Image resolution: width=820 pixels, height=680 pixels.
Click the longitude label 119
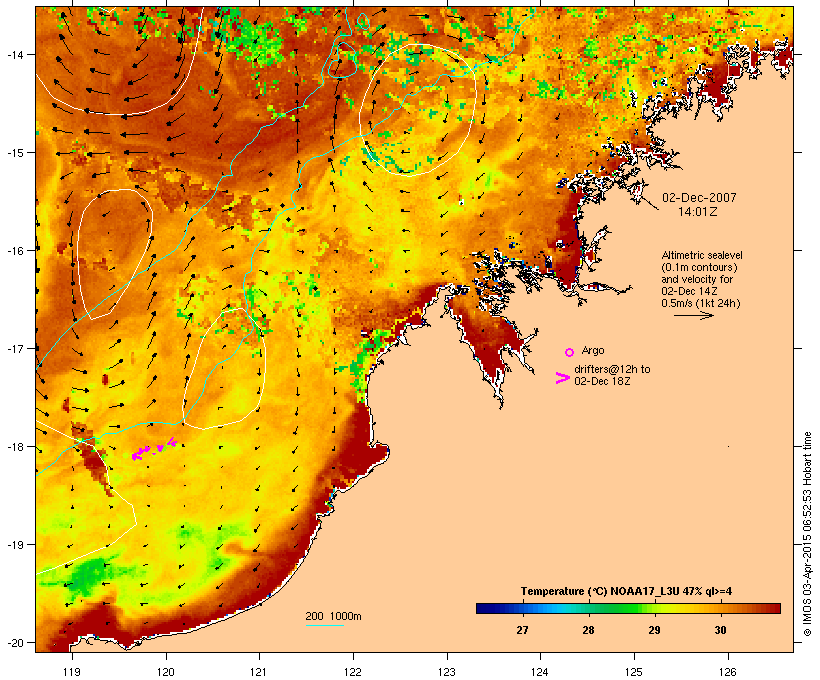(x=72, y=672)
